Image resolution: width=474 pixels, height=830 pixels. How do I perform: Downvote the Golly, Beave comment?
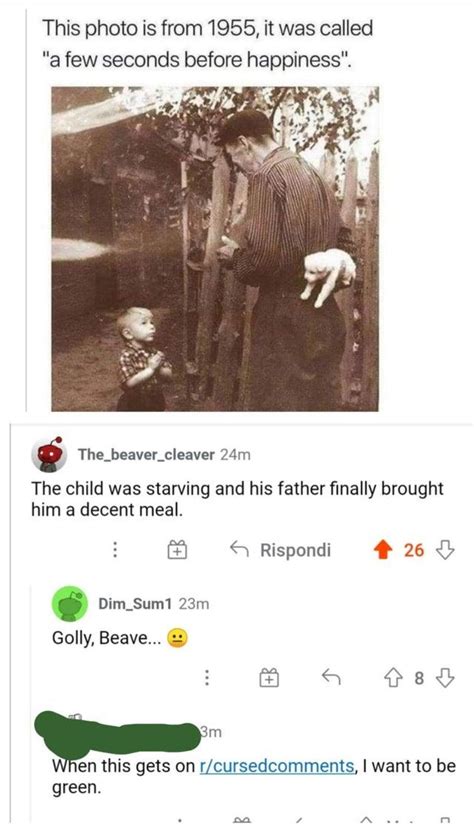coord(445,678)
